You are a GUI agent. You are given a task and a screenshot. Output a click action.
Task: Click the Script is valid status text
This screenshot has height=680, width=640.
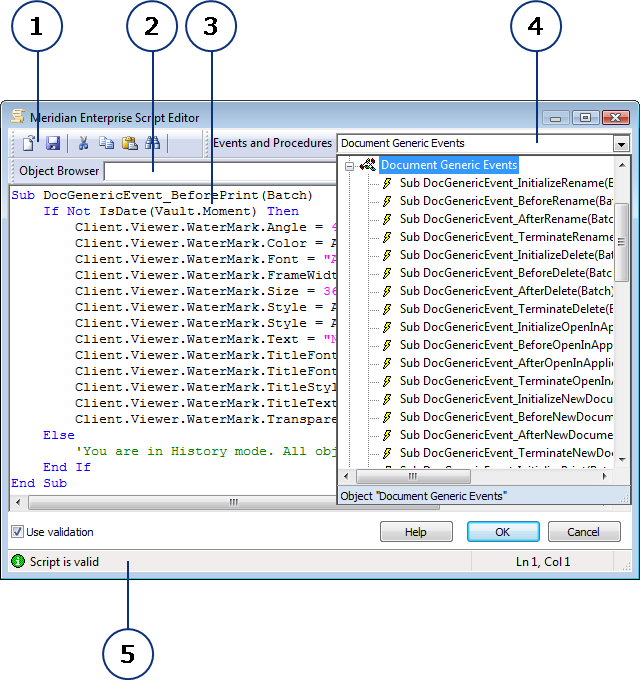click(x=64, y=562)
